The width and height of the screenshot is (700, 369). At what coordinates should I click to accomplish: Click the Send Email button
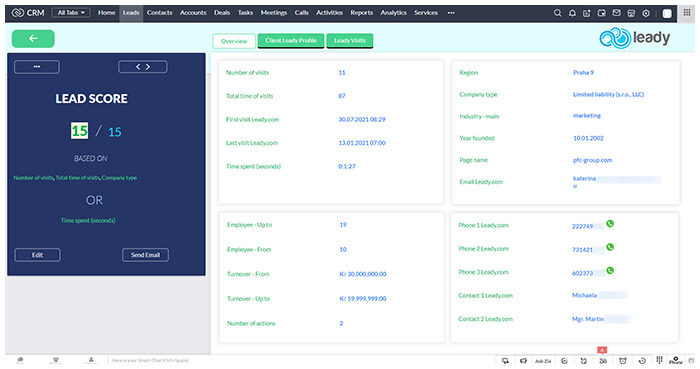point(146,255)
